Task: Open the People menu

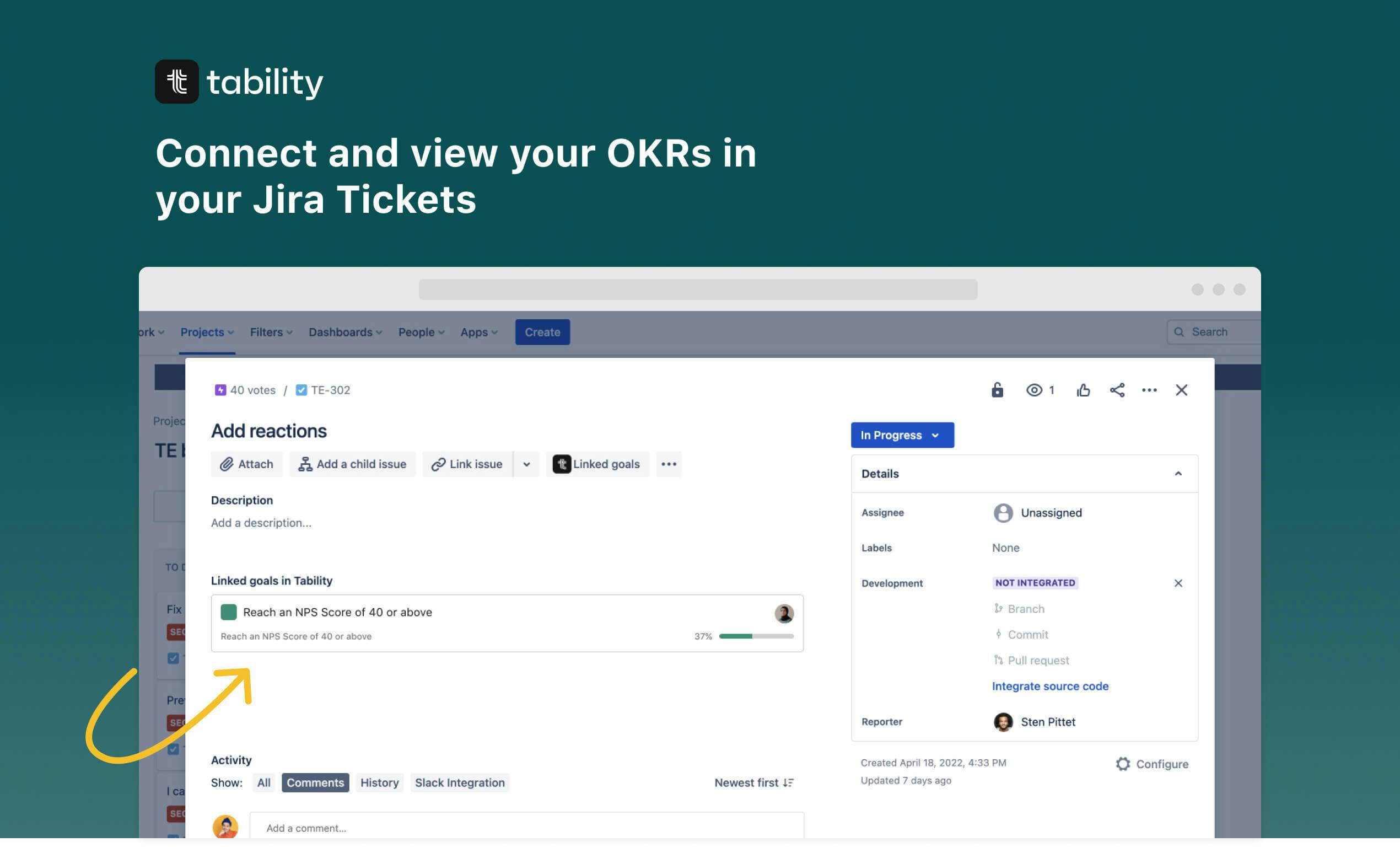Action: [x=421, y=332]
